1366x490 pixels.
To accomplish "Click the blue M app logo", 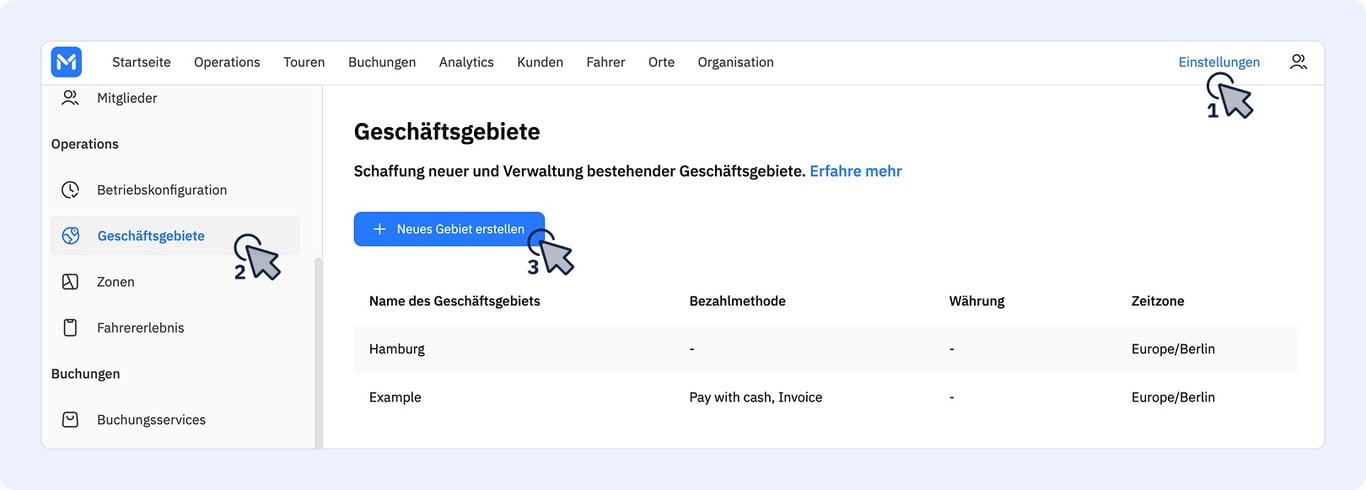I will 66,62.
